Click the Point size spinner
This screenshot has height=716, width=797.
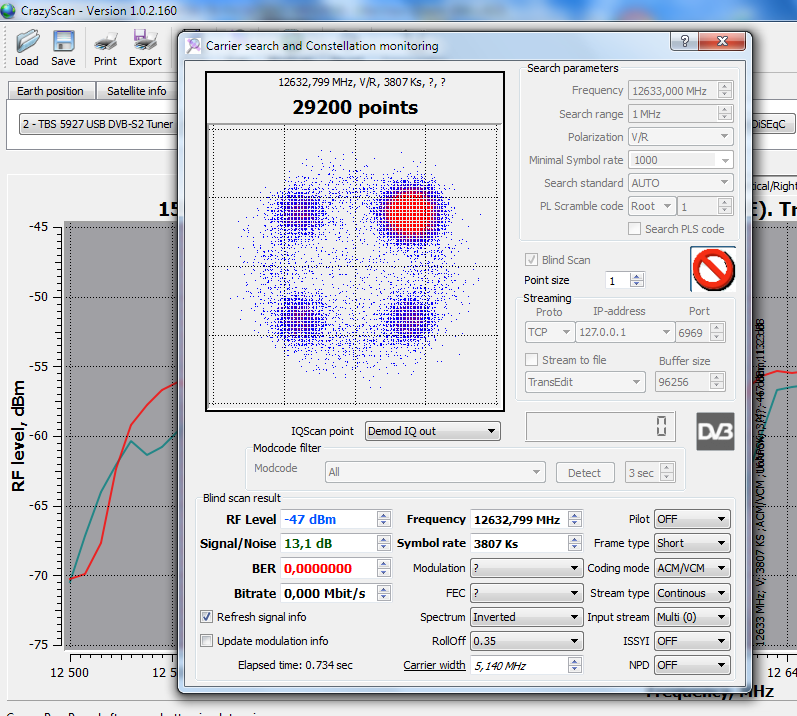point(625,280)
